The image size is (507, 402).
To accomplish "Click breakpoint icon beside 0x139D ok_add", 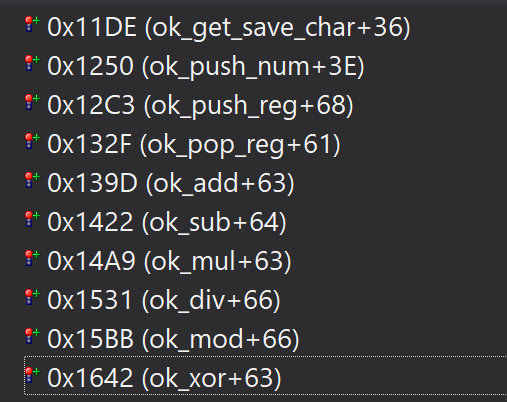I will [33, 181].
